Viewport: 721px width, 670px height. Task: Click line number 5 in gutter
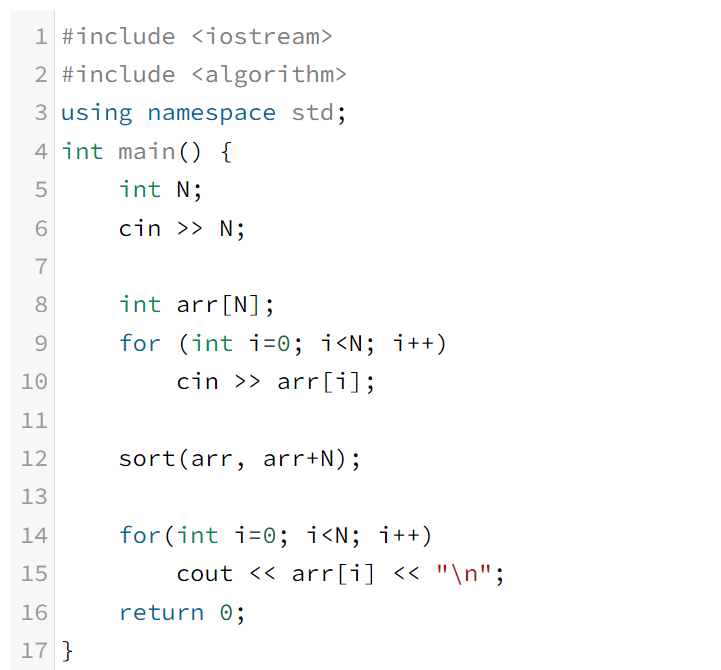(x=41, y=190)
